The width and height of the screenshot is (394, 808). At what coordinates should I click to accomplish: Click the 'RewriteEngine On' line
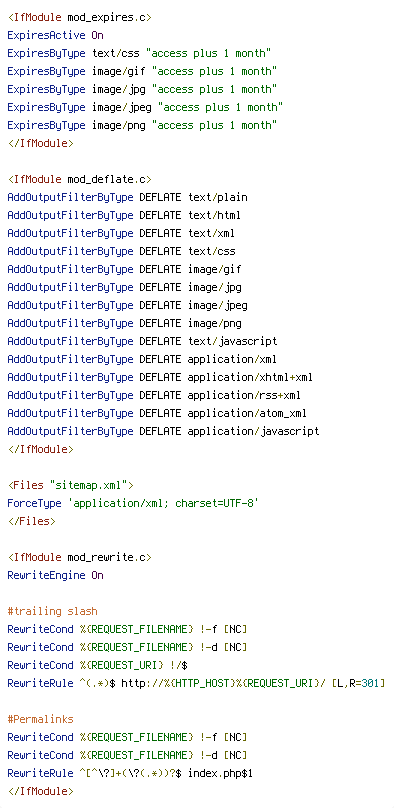tap(56, 576)
